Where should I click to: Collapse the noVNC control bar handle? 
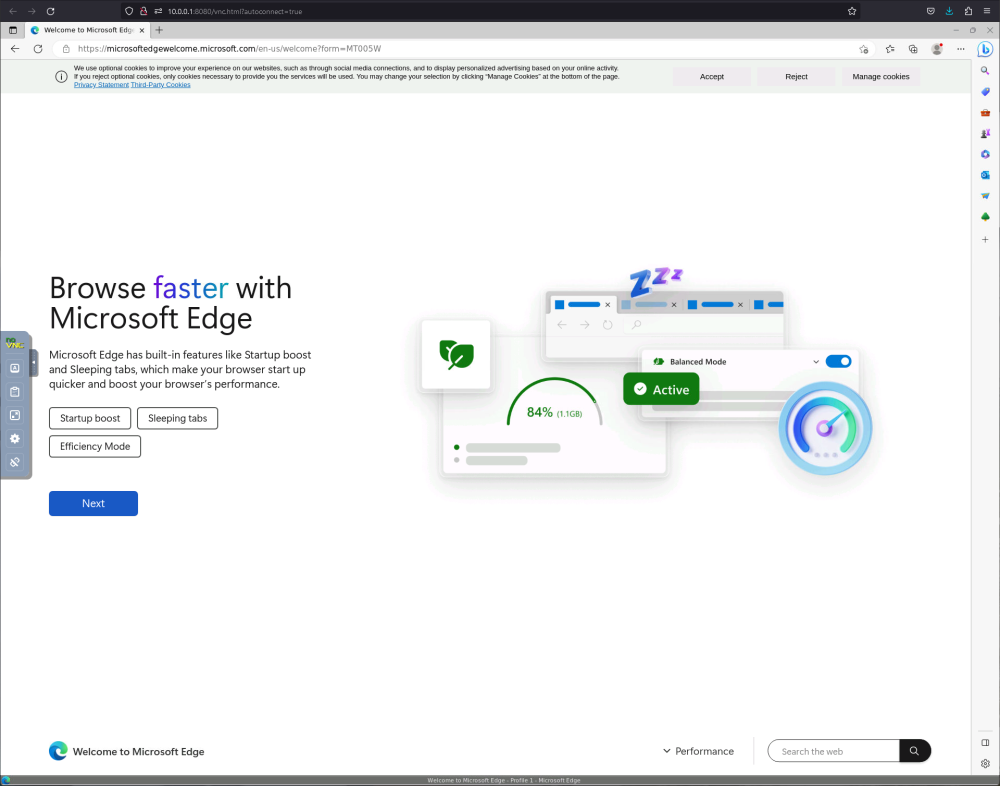pyautogui.click(x=34, y=363)
